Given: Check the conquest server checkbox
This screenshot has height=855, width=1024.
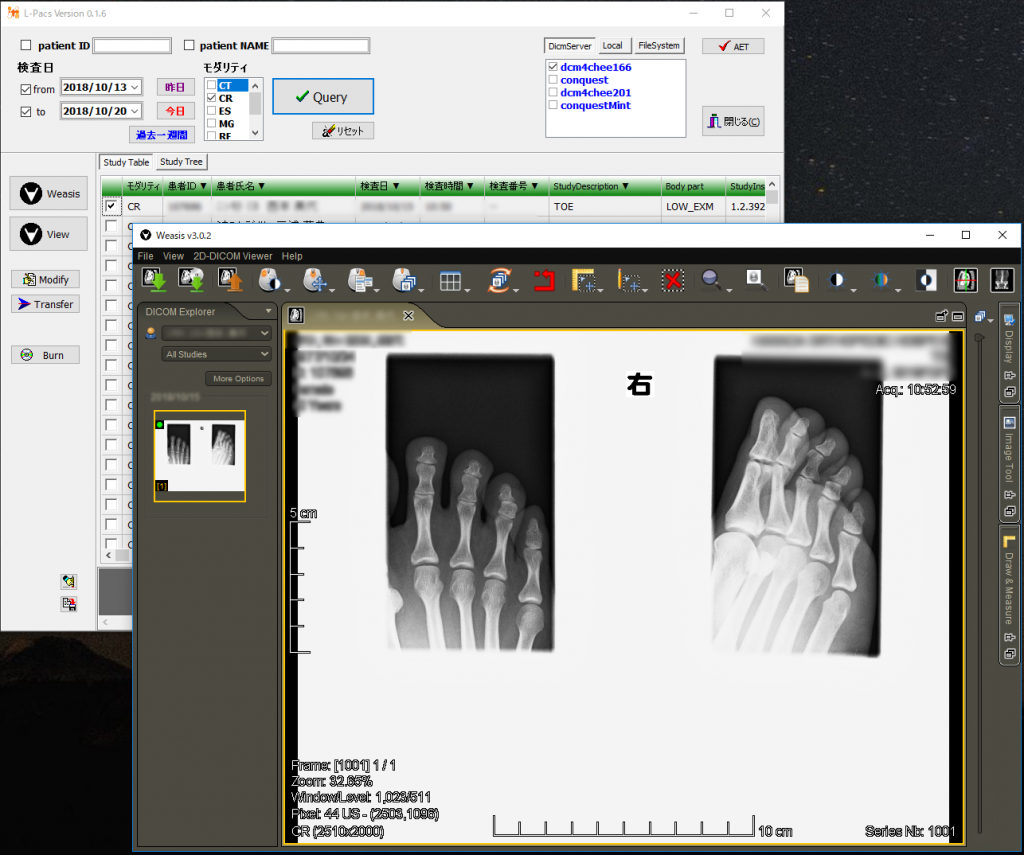Looking at the screenshot, I should [x=553, y=80].
